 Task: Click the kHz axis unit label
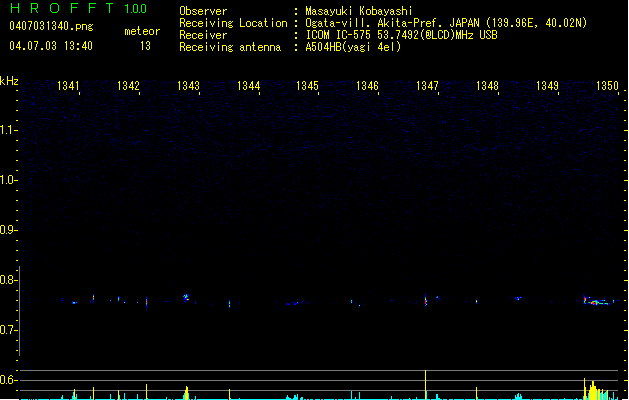(x=9, y=81)
